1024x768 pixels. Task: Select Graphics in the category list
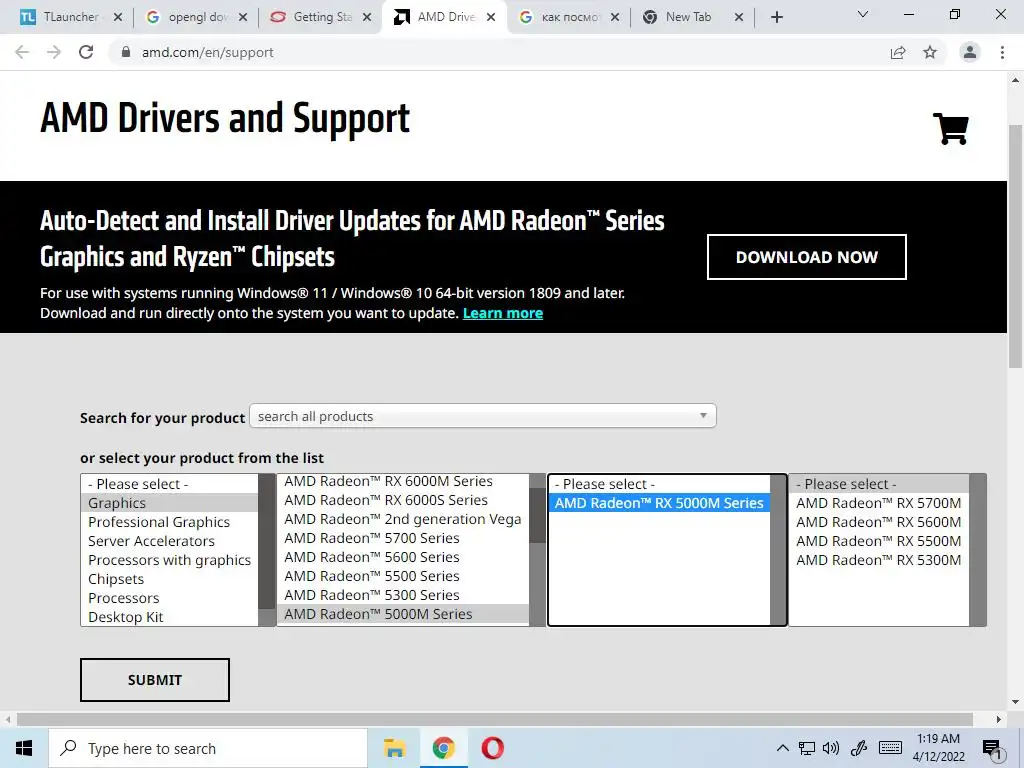click(169, 503)
